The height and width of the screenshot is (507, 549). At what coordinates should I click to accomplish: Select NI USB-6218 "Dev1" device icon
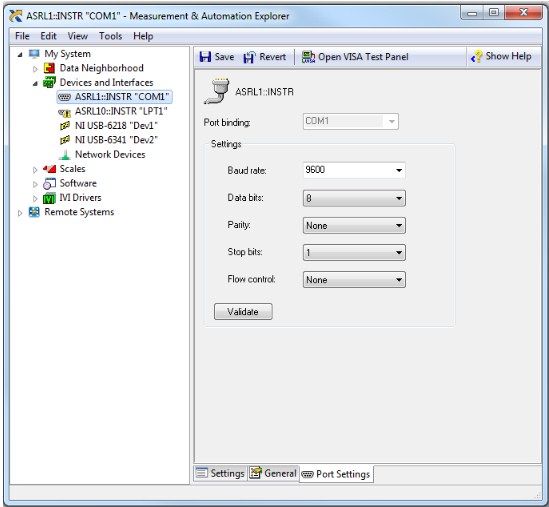click(x=65, y=125)
